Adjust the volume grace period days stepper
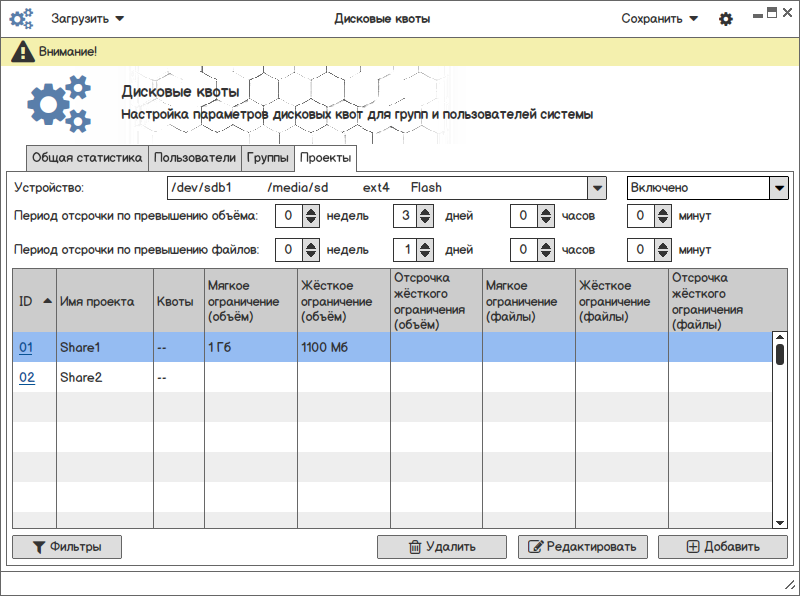800x596 pixels. coord(425,215)
